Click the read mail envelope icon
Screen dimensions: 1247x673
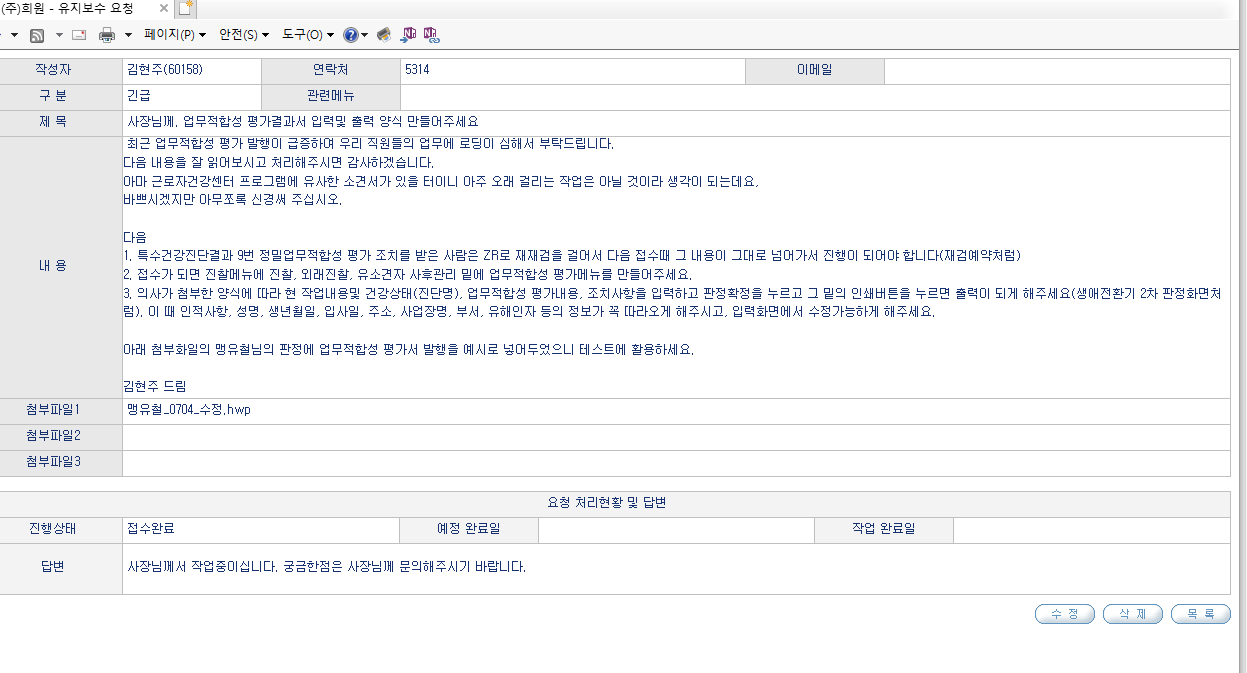(79, 35)
